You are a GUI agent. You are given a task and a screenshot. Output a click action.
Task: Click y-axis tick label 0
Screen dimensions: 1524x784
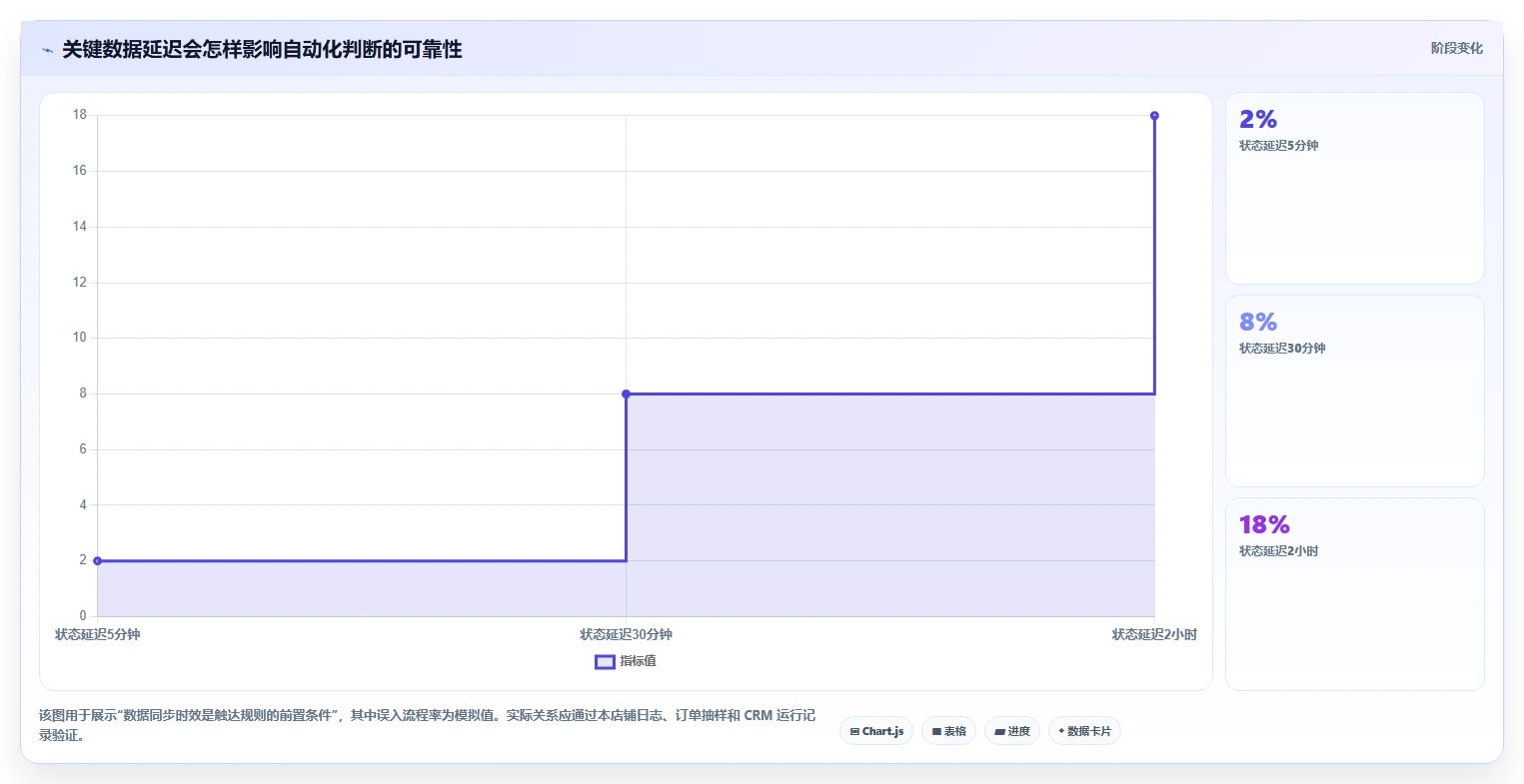pos(83,616)
